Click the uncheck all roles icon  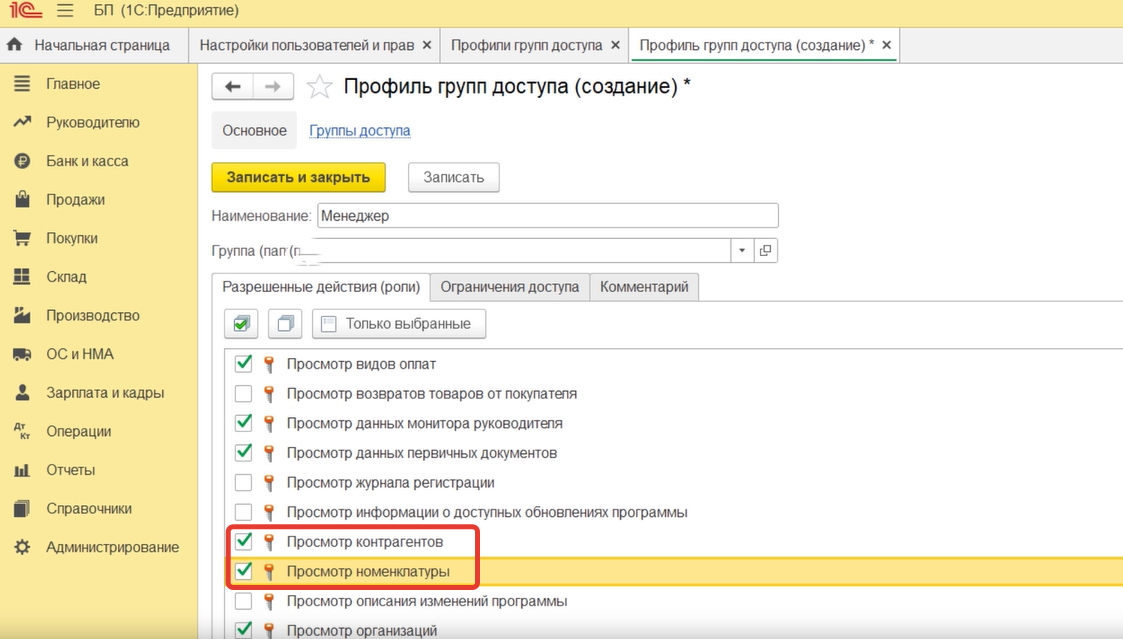(x=286, y=324)
